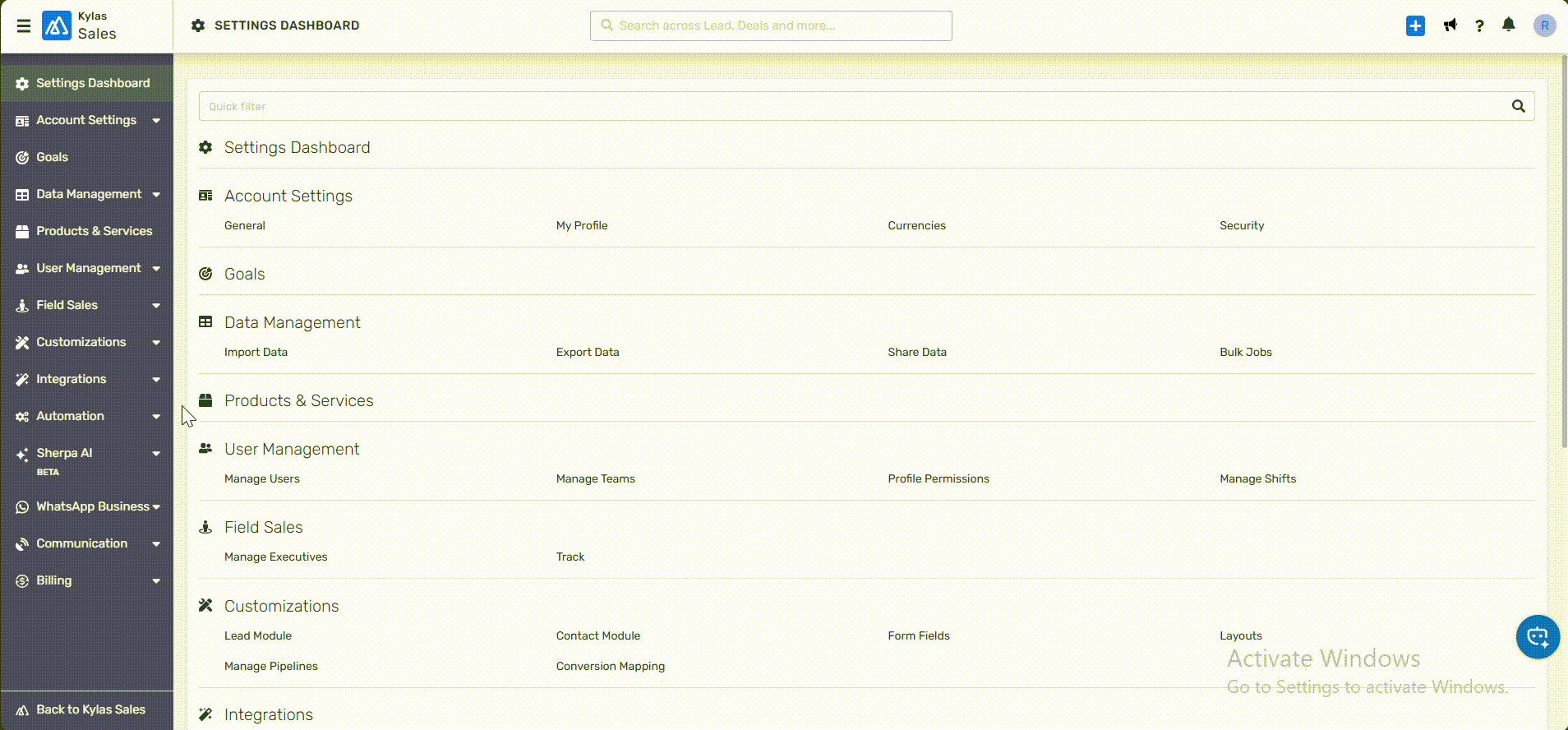Click the Goals icon in the sidebar

[x=22, y=158]
